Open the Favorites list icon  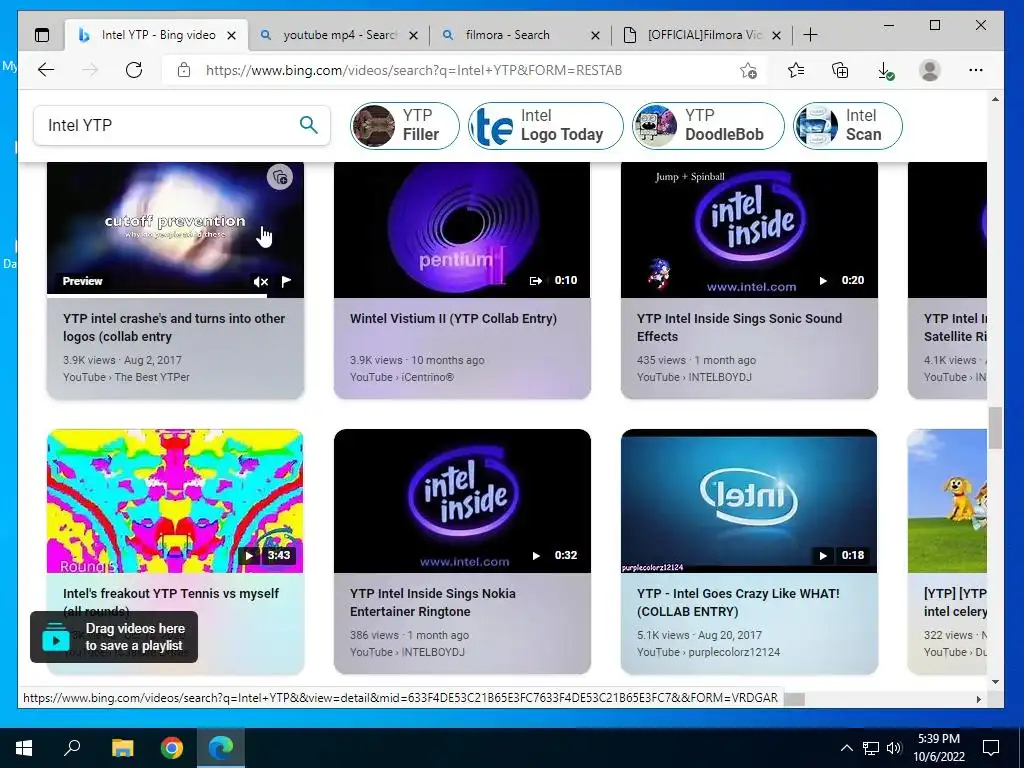tap(795, 70)
